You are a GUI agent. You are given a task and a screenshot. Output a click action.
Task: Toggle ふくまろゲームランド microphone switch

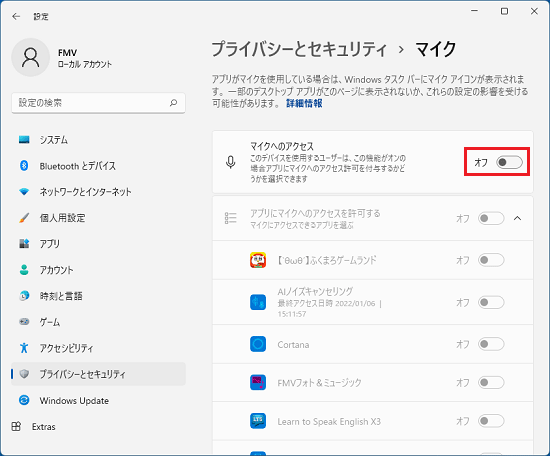[491, 260]
